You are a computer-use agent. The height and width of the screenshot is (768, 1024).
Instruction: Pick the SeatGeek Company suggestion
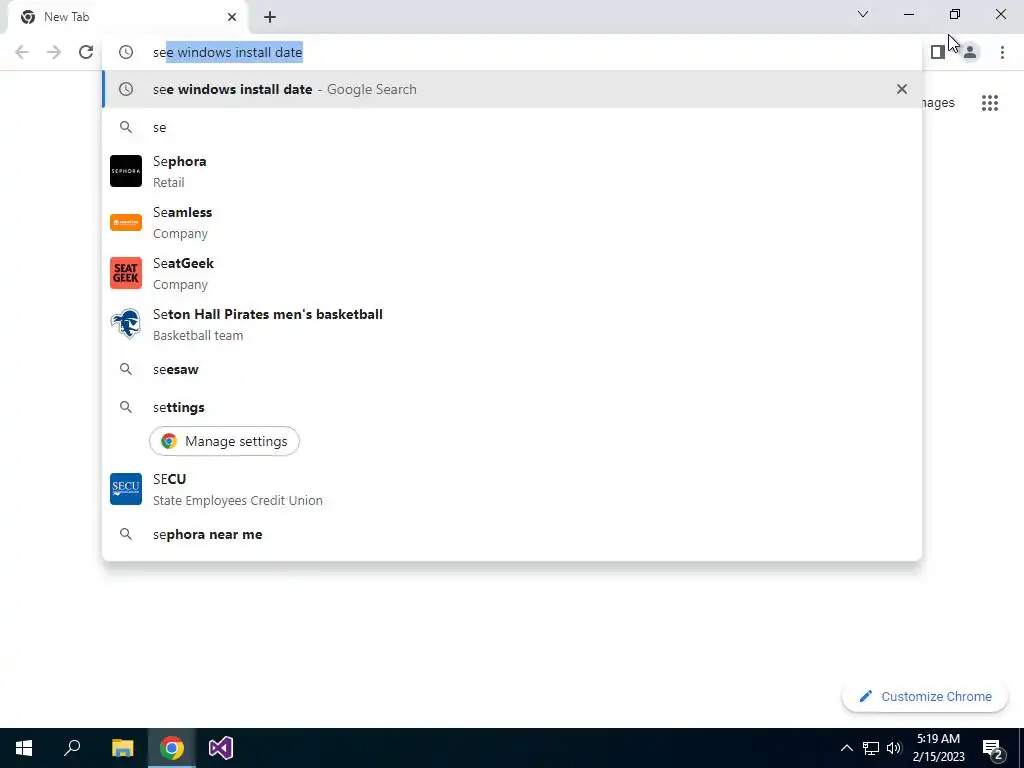pyautogui.click(x=513, y=273)
